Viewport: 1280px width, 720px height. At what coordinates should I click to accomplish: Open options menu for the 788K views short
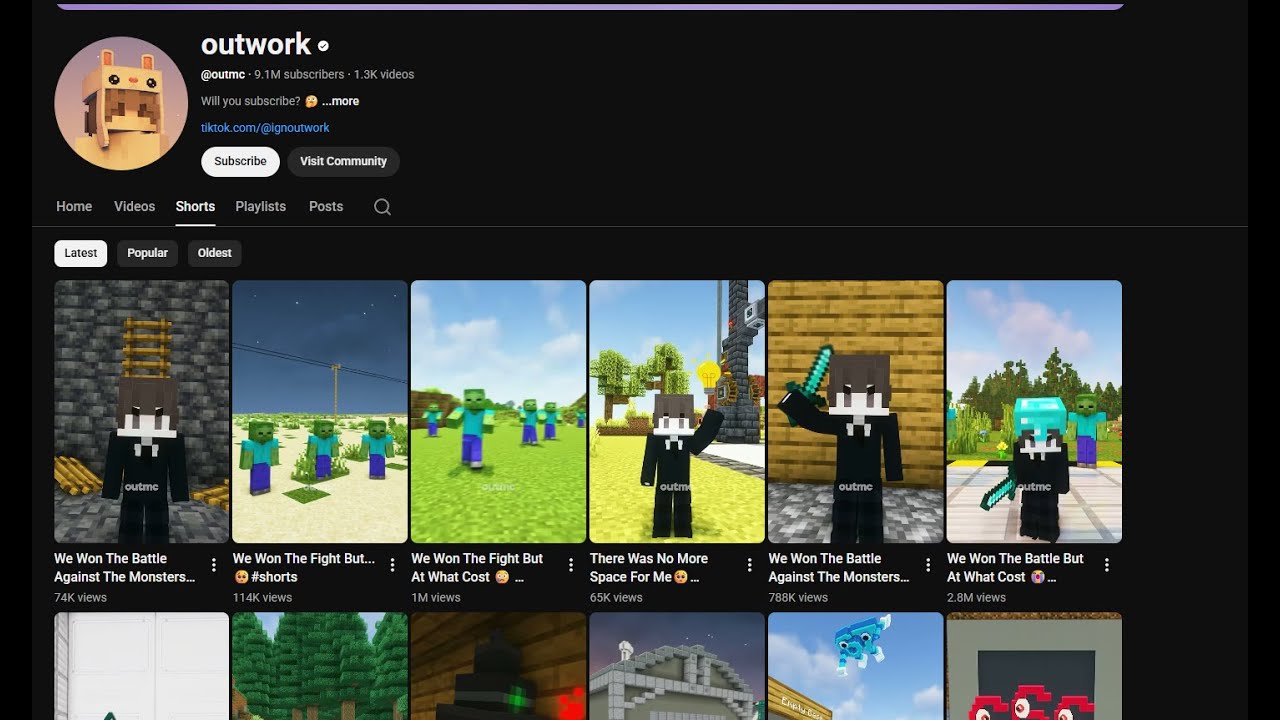pyautogui.click(x=928, y=565)
